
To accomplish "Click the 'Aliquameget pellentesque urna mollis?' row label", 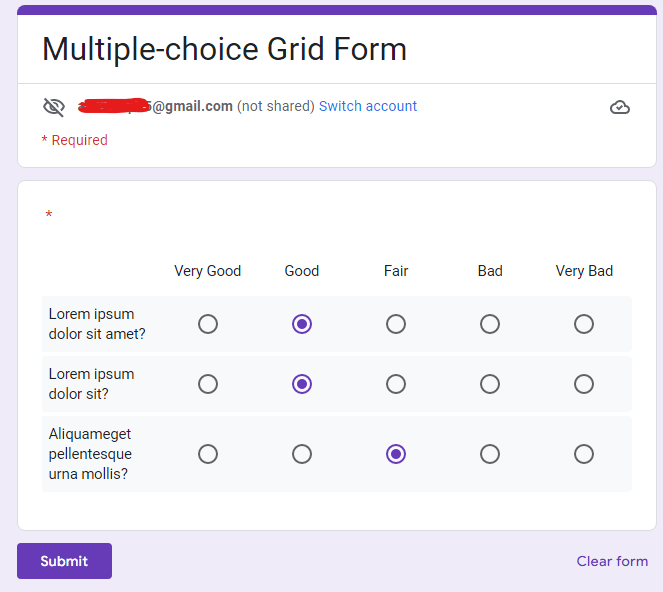I will tap(90, 454).
